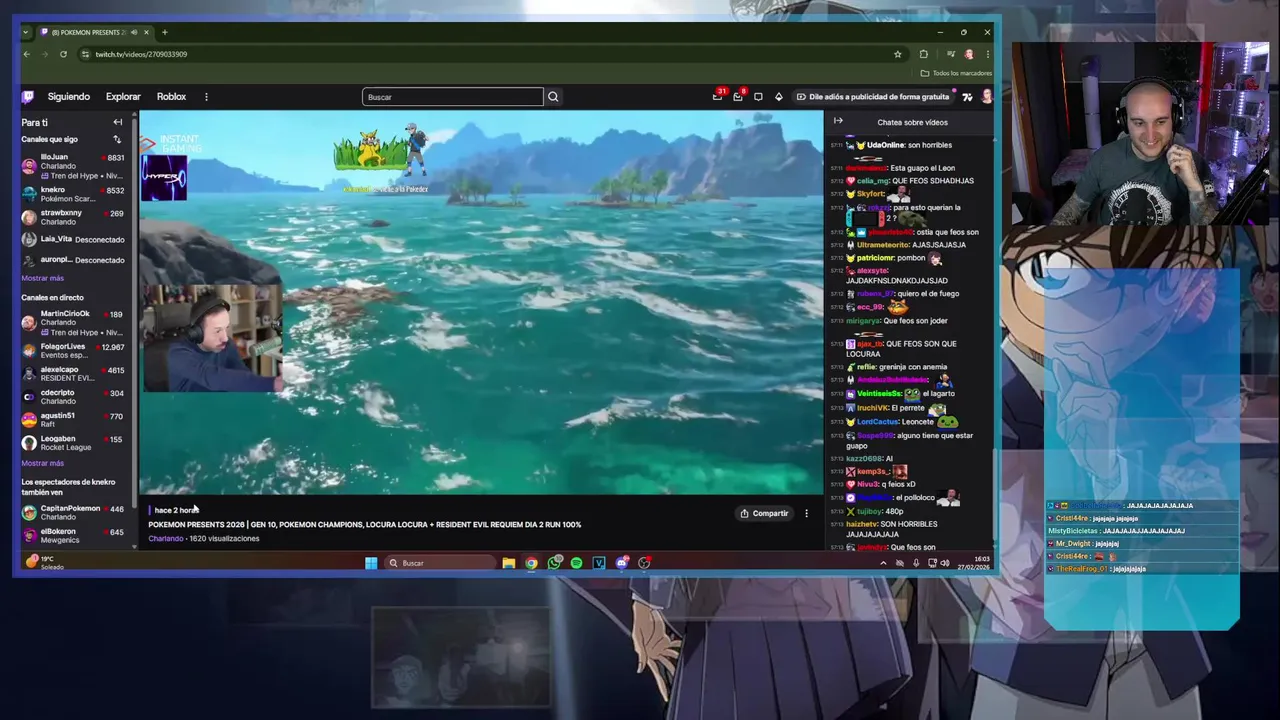Show hidden system tray icons
The height and width of the screenshot is (720, 1280).
point(882,563)
